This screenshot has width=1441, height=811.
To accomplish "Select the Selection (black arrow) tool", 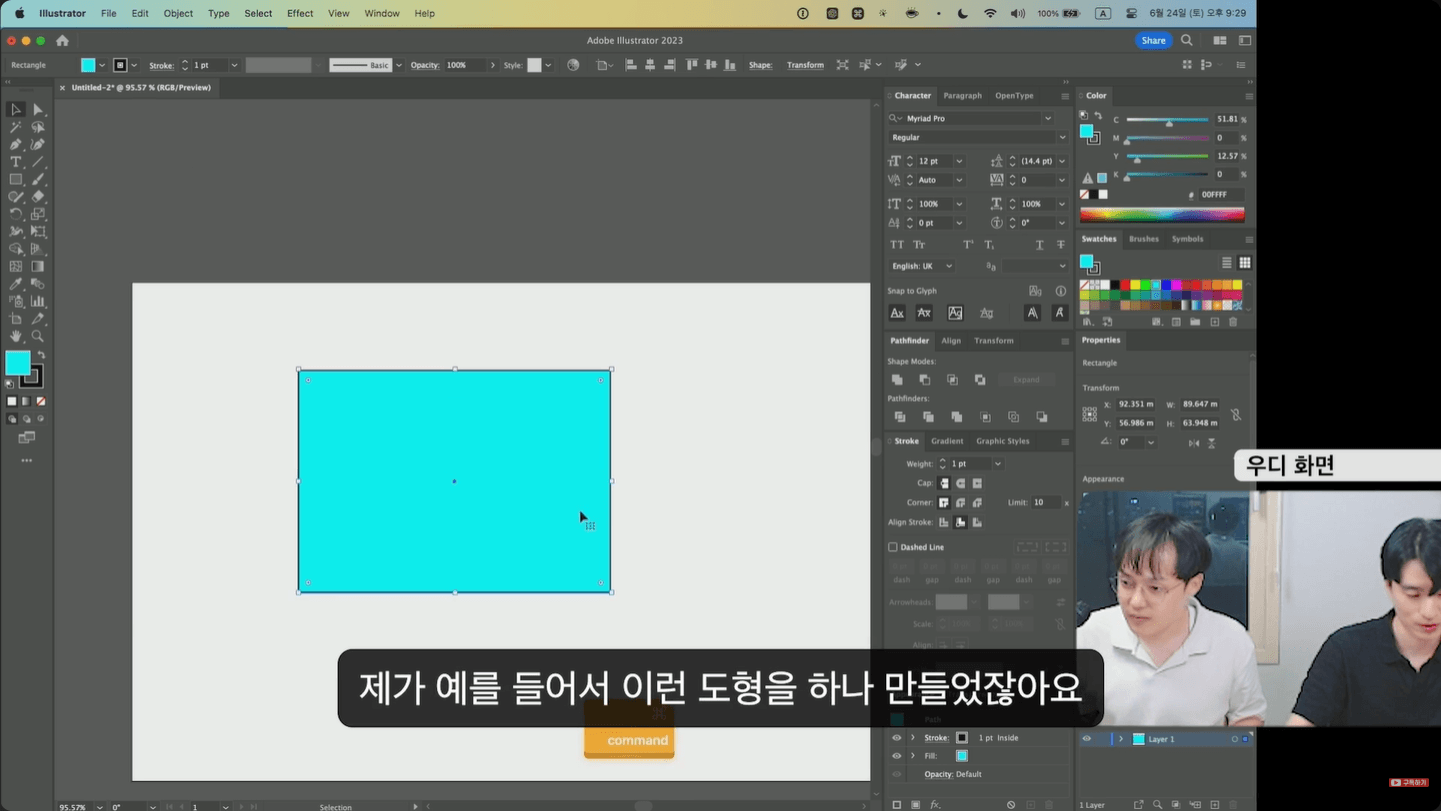I will tap(16, 110).
